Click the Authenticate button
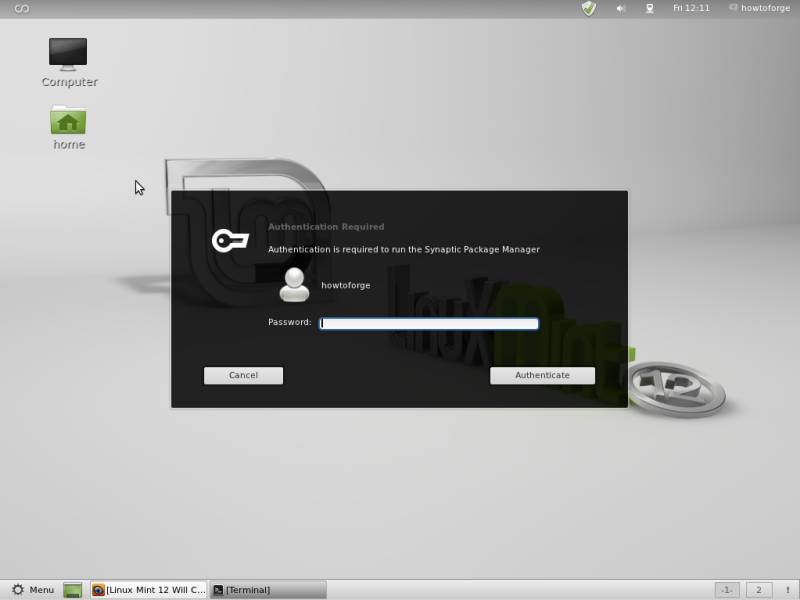Viewport: 800px width, 600px height. click(x=542, y=376)
